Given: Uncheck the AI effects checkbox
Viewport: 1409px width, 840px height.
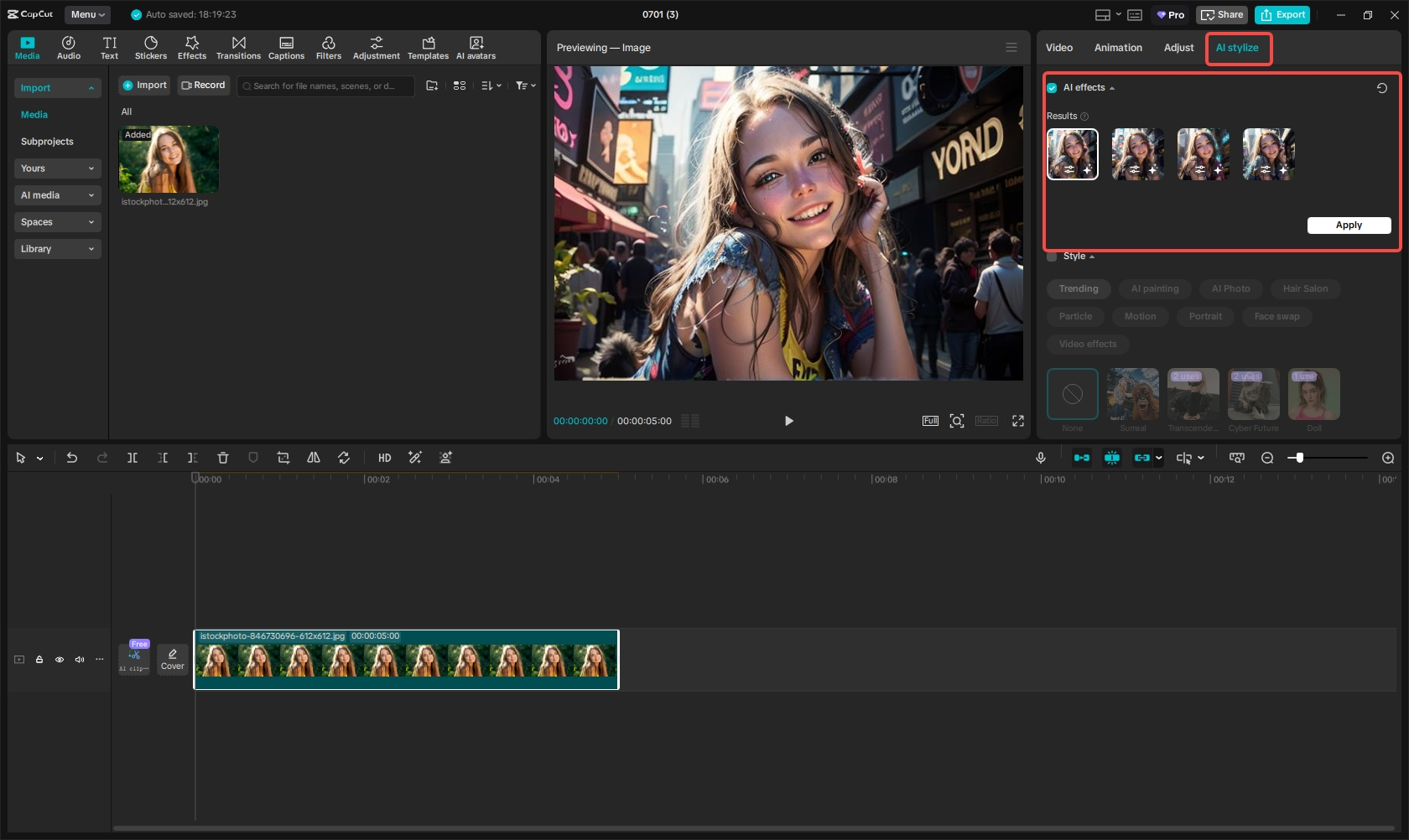Looking at the screenshot, I should coord(1052,88).
